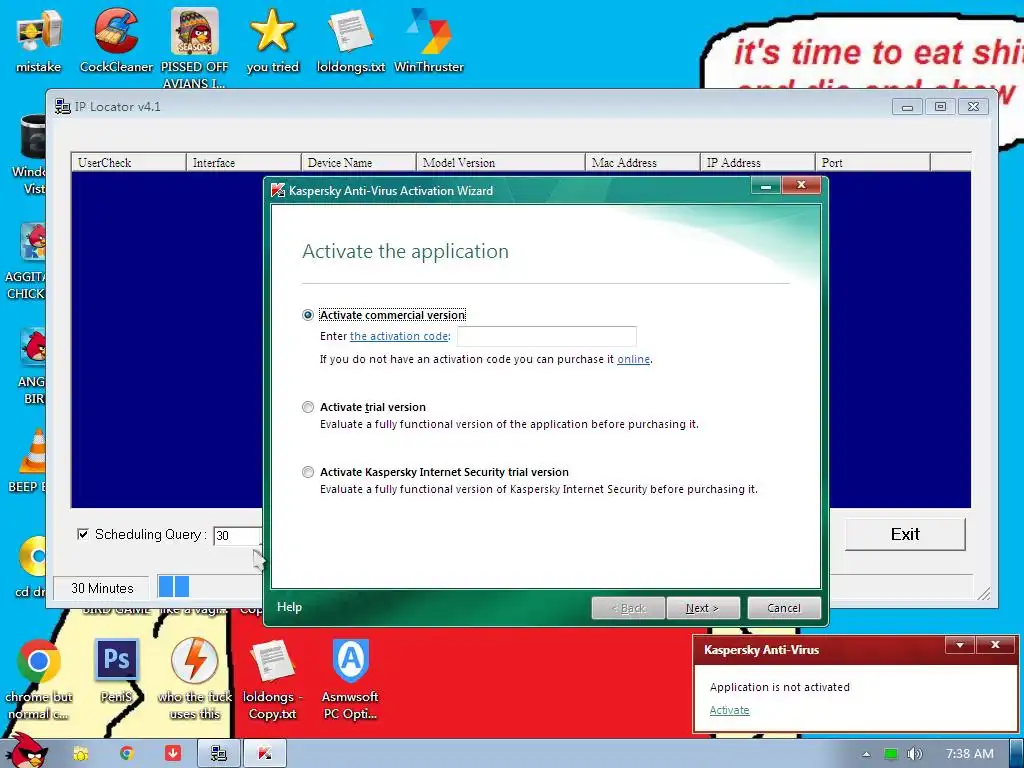Open Chrome from the taskbar

[x=127, y=754]
